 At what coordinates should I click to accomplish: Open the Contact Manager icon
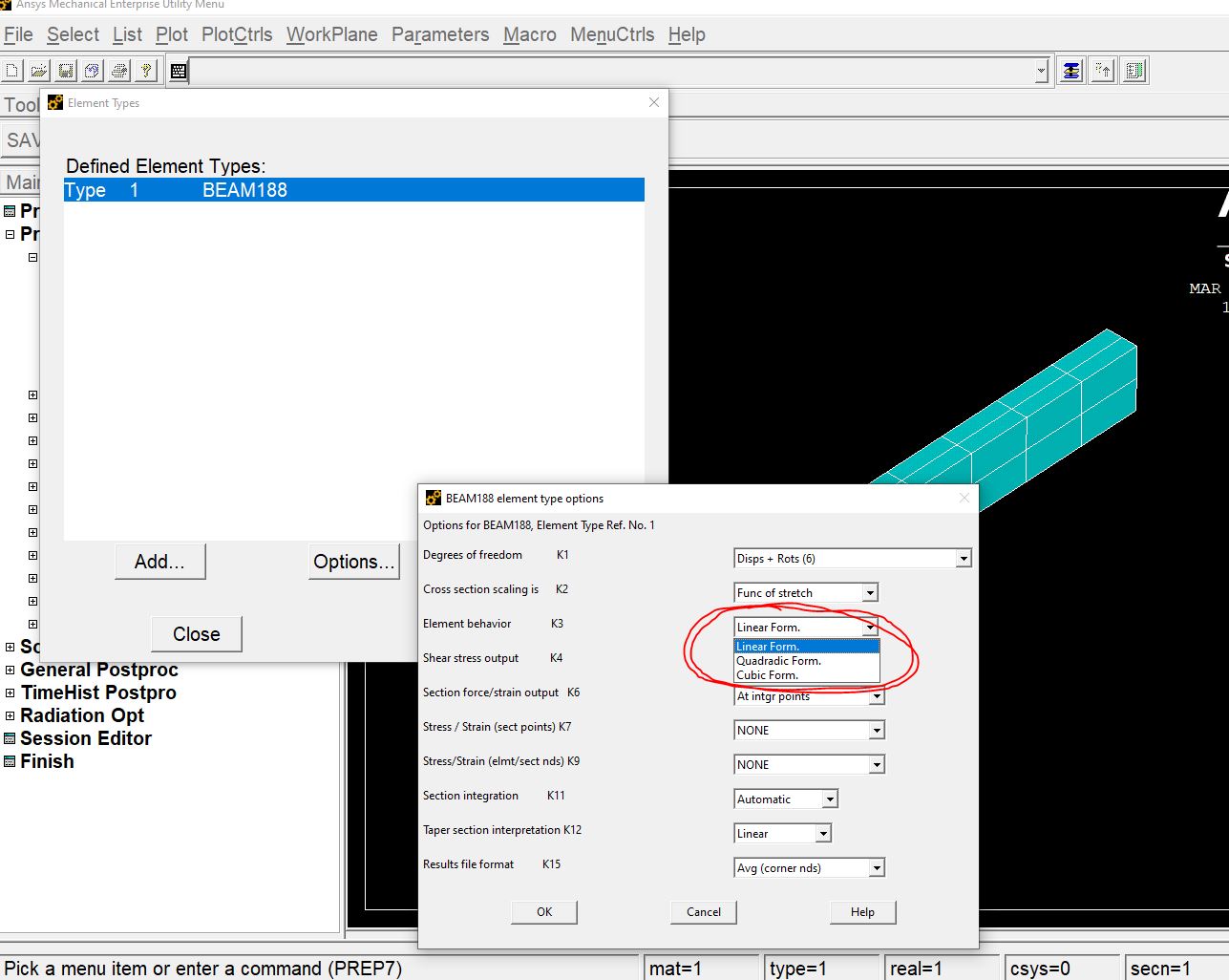point(1134,71)
